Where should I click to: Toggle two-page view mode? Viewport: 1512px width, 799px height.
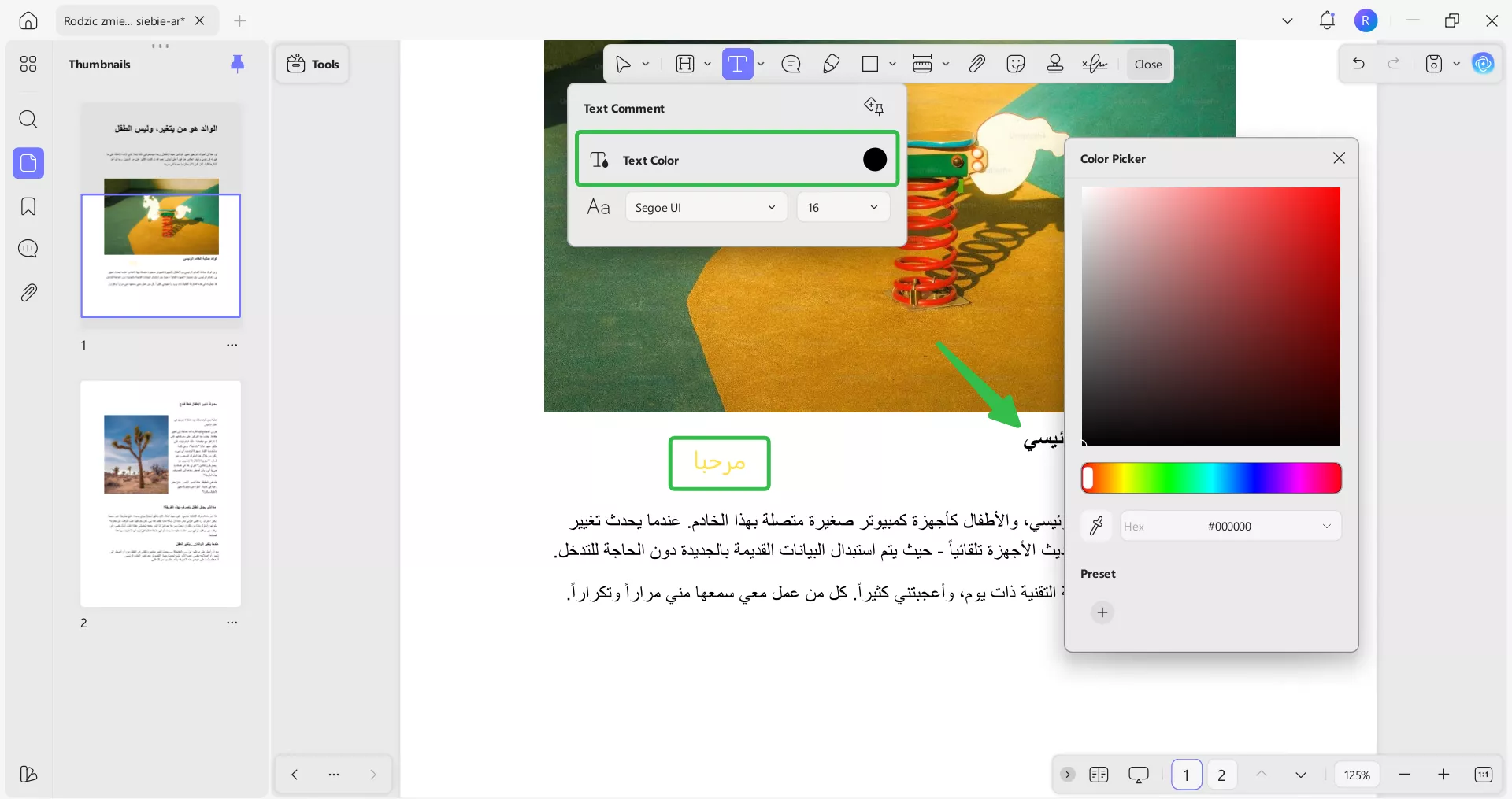(x=1100, y=775)
